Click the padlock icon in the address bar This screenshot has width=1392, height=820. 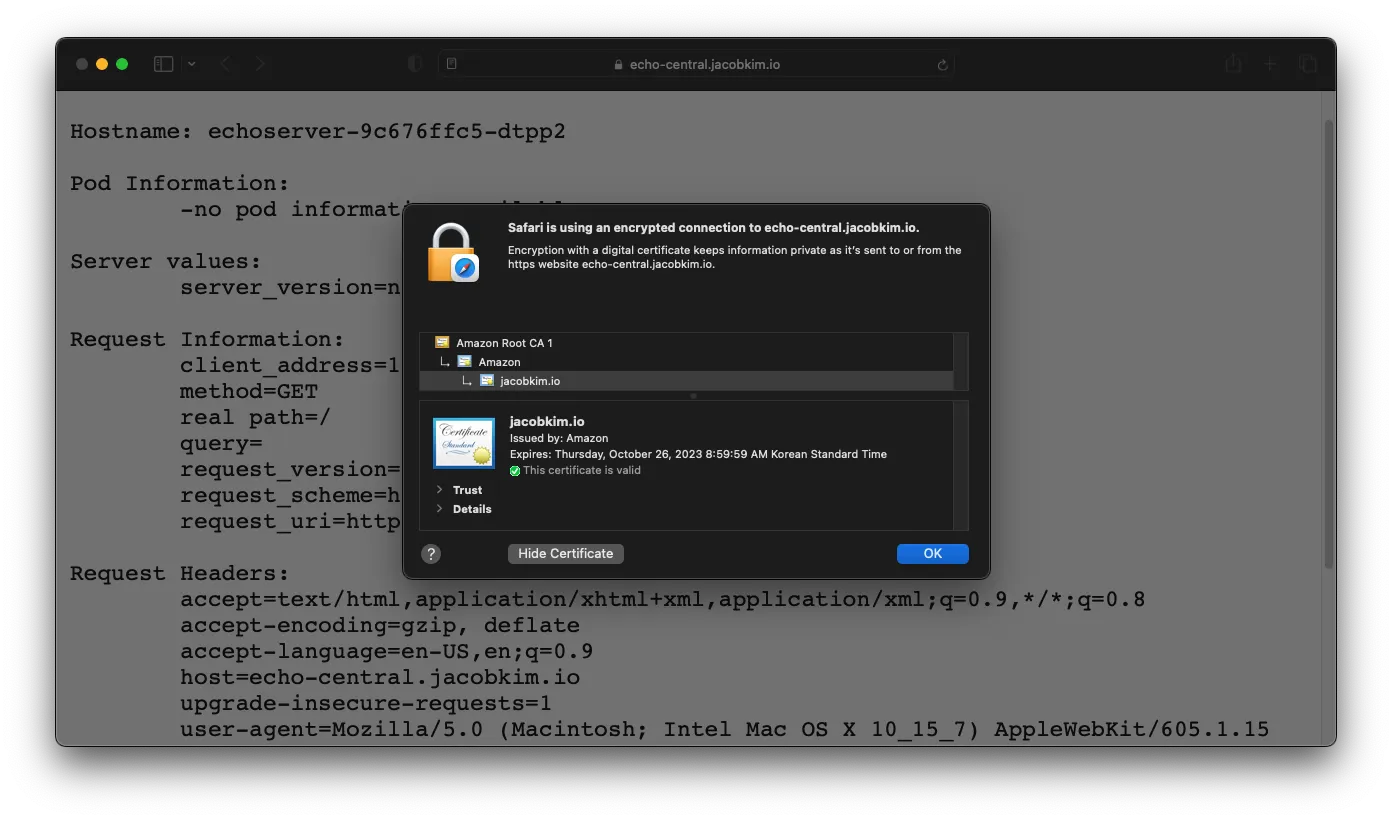pyautogui.click(x=619, y=63)
